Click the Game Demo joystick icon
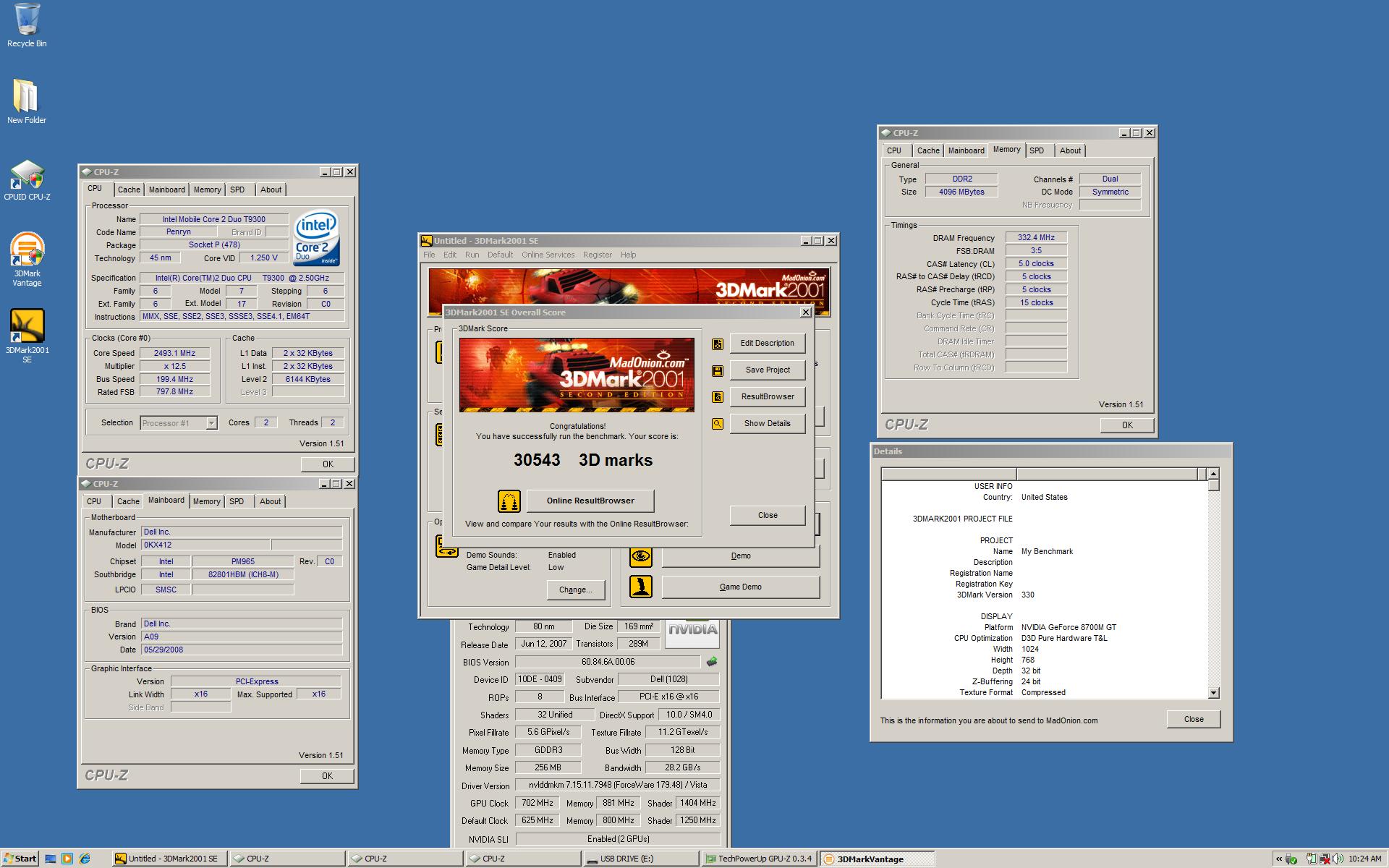 (640, 587)
